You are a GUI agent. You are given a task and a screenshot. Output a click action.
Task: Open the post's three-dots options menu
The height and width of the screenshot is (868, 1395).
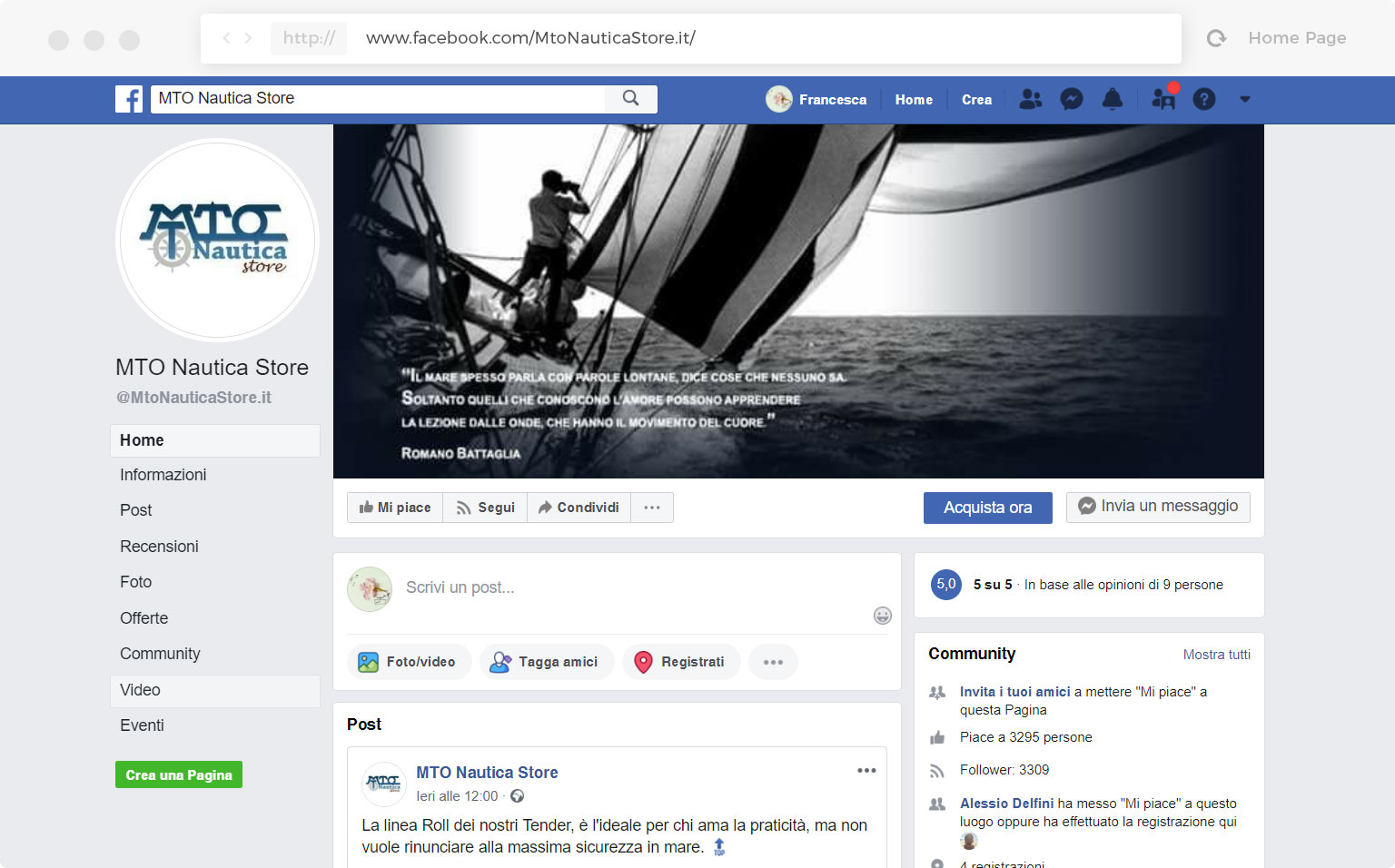point(866,771)
